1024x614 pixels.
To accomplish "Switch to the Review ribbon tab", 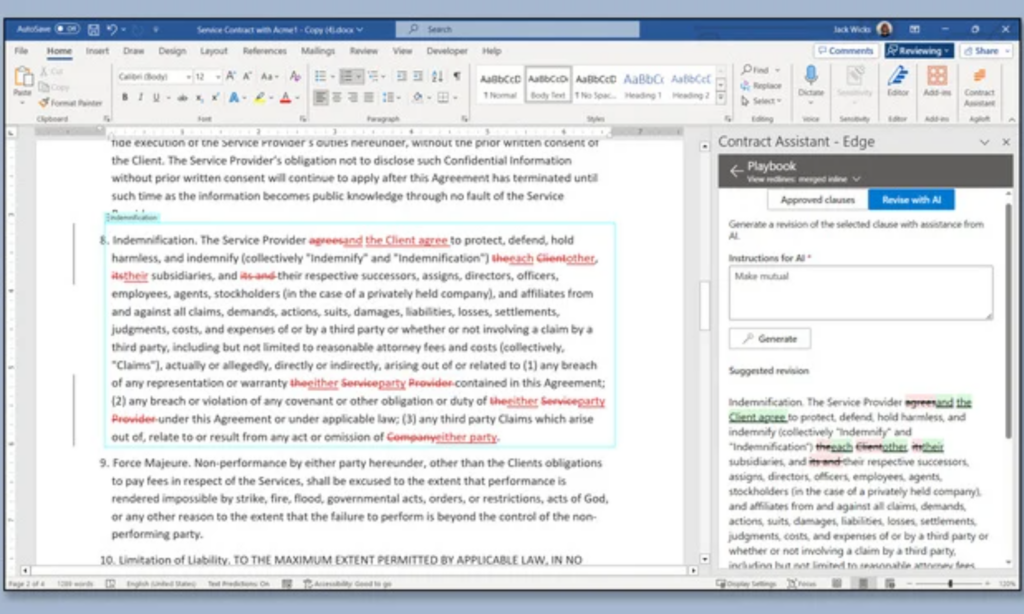I will coord(363,51).
